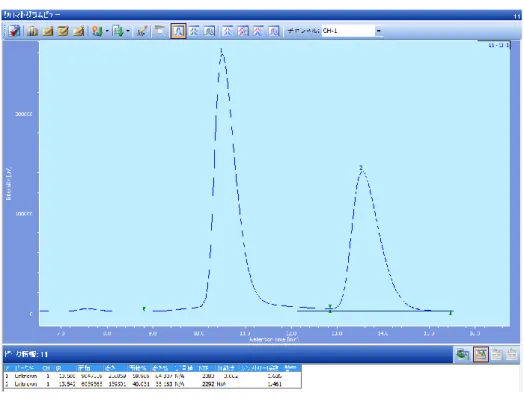Image resolution: width=524 pixels, height=399 pixels.
Task: Select the black stacked-peaks display mode icon
Action: tap(194, 31)
